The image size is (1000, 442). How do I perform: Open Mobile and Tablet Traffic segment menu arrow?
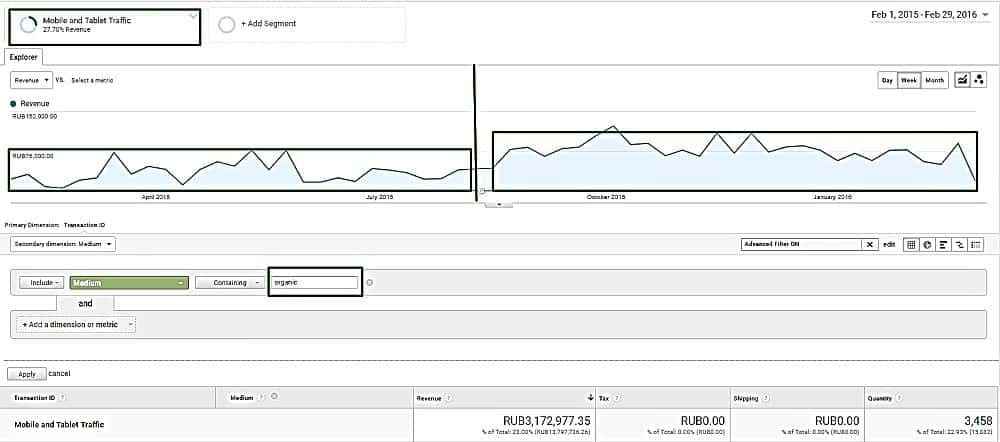[193, 17]
